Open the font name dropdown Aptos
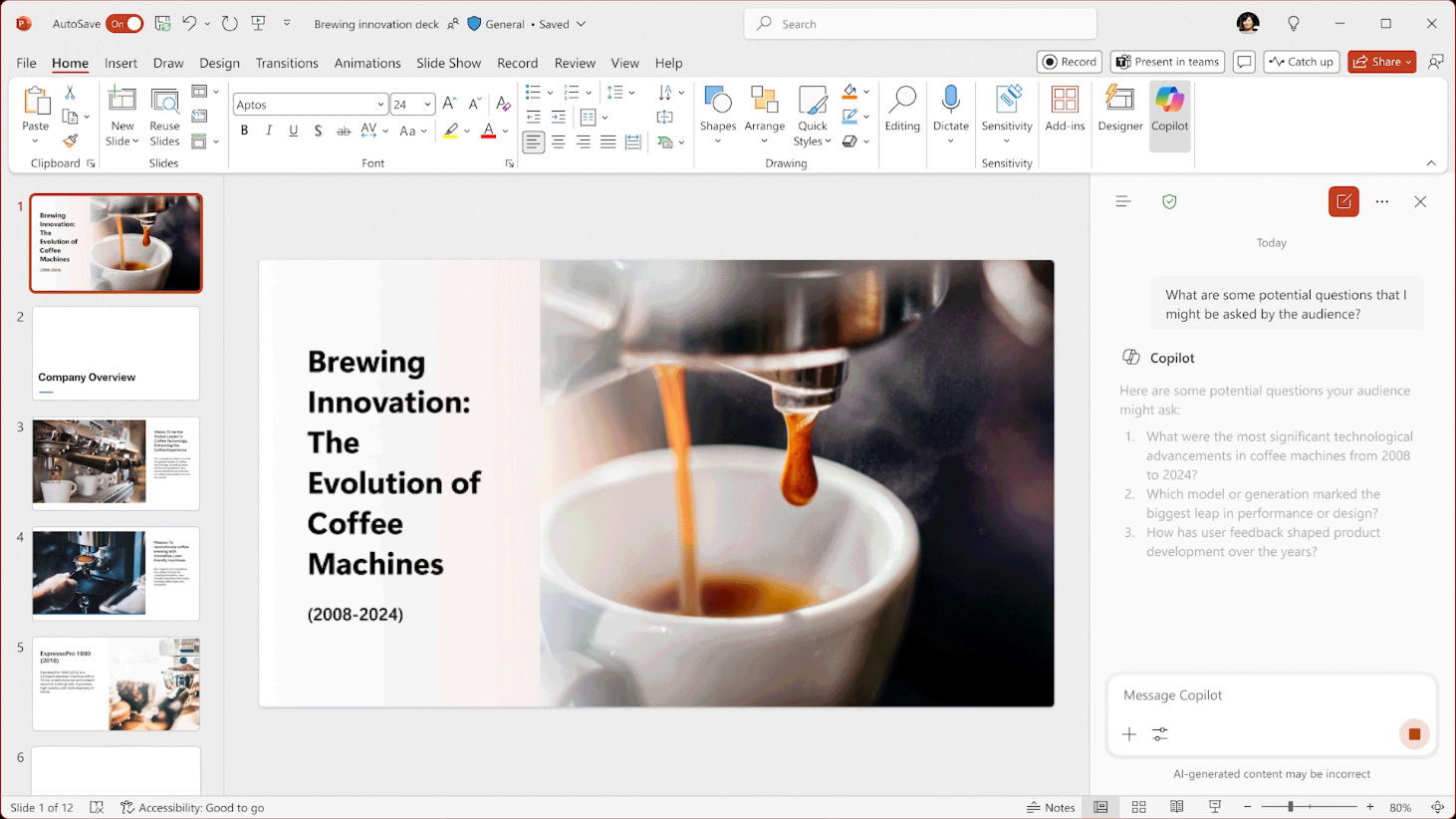 click(x=379, y=105)
